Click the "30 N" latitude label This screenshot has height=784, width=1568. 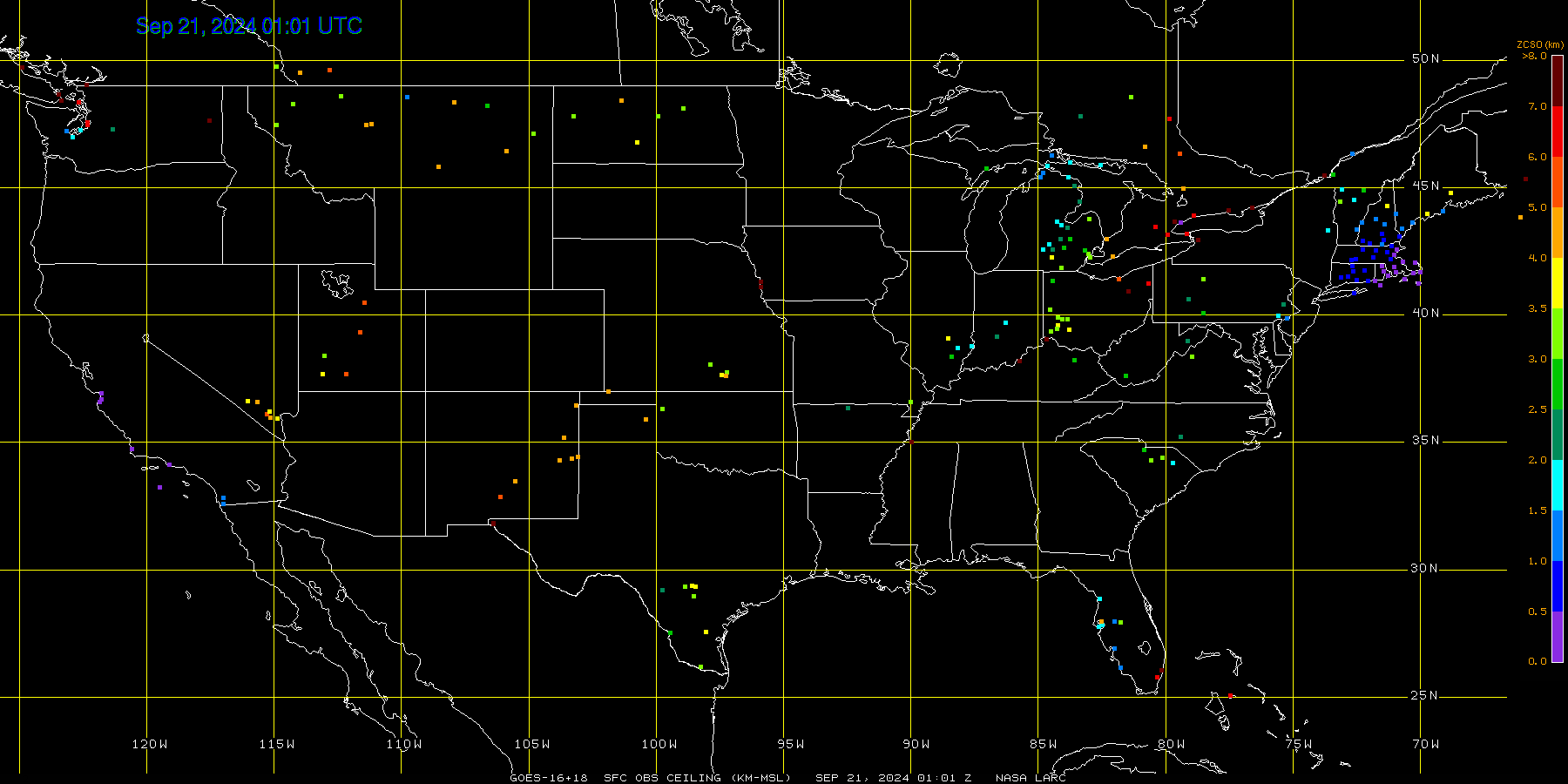coord(1425,569)
